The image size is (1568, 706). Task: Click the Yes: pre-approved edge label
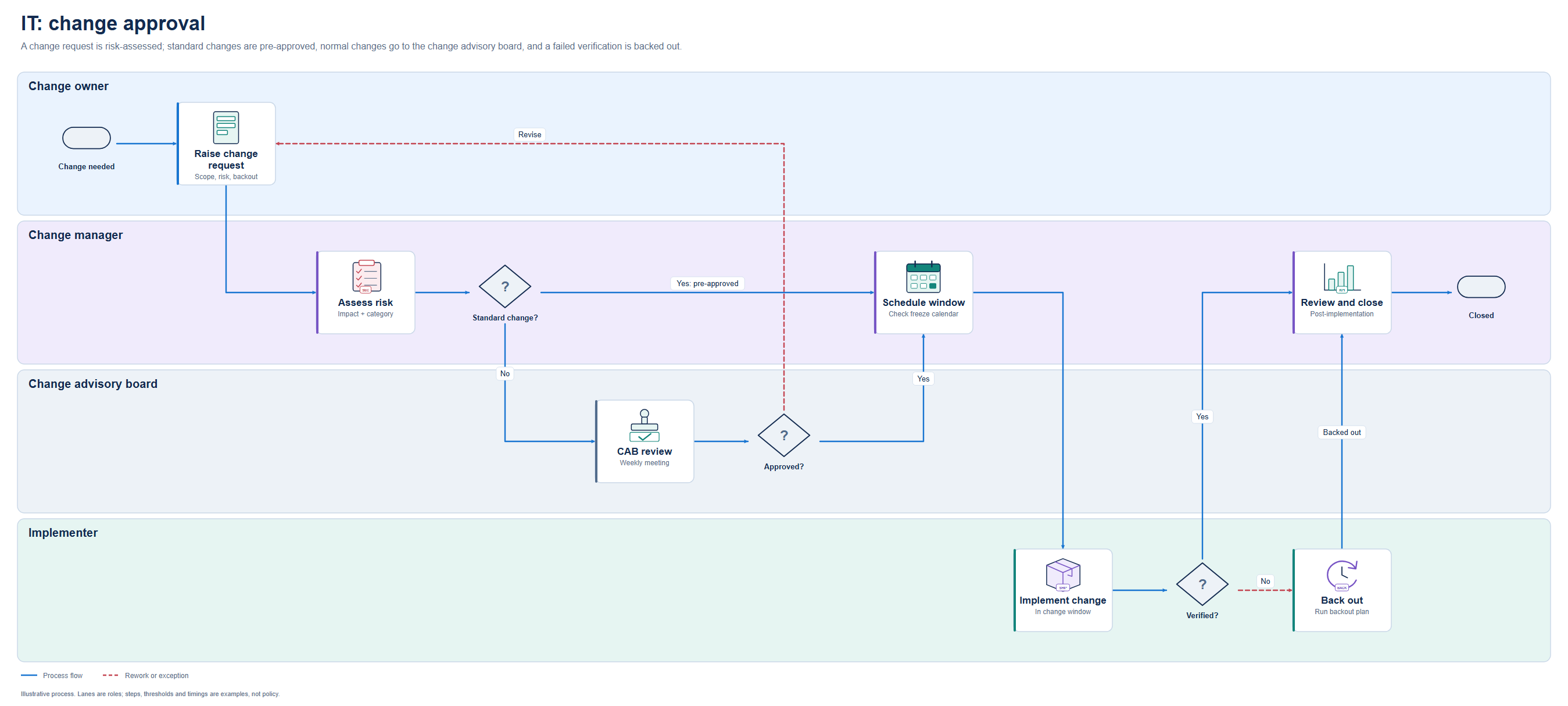tap(707, 283)
